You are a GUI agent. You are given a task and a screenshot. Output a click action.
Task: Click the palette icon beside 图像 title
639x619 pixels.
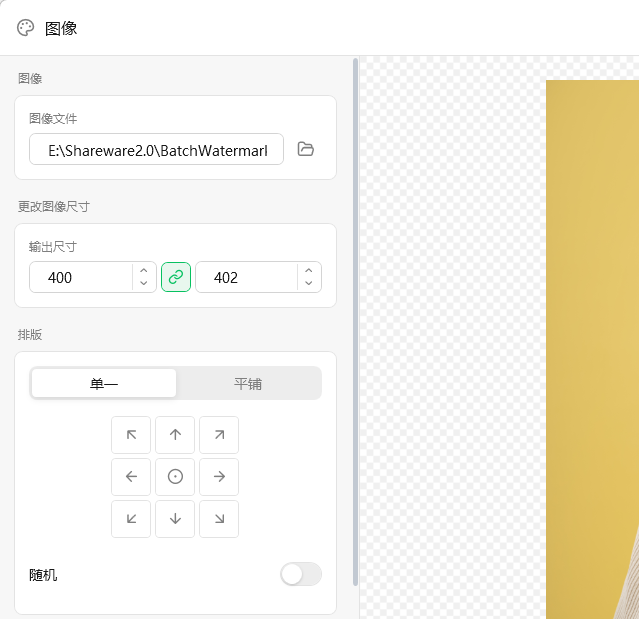pos(25,28)
